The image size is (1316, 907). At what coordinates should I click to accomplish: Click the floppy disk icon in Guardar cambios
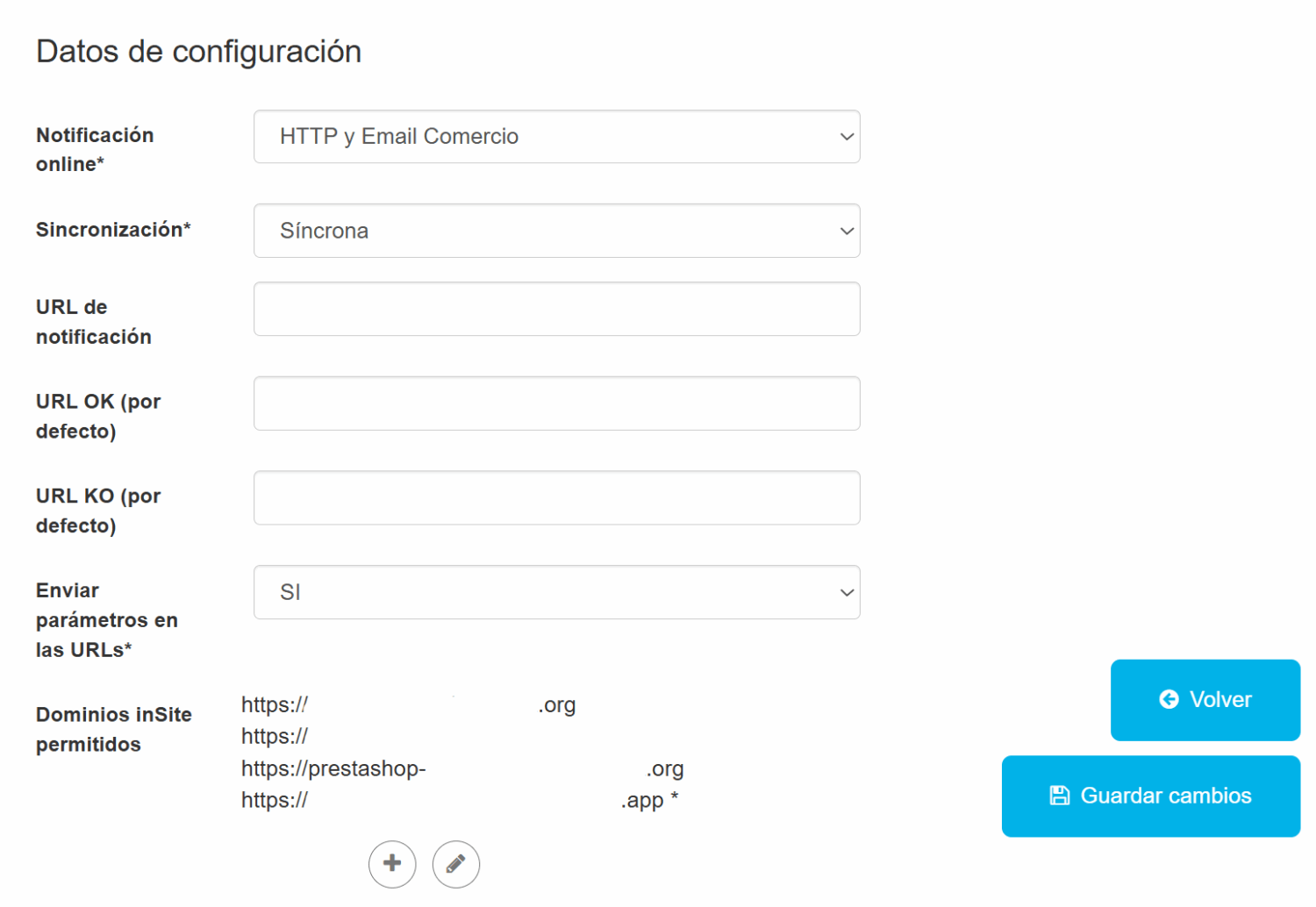pyautogui.click(x=1060, y=796)
